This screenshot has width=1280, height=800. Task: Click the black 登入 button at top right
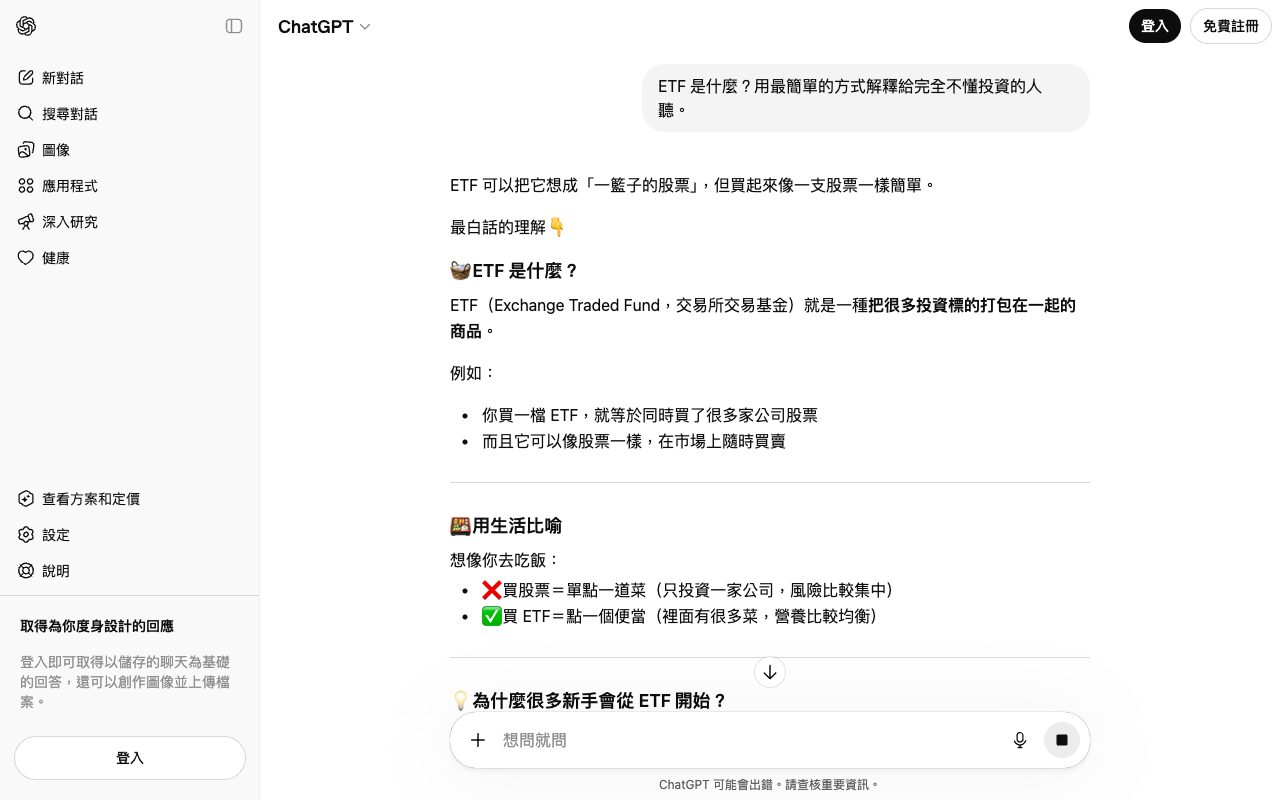pyautogui.click(x=1154, y=26)
